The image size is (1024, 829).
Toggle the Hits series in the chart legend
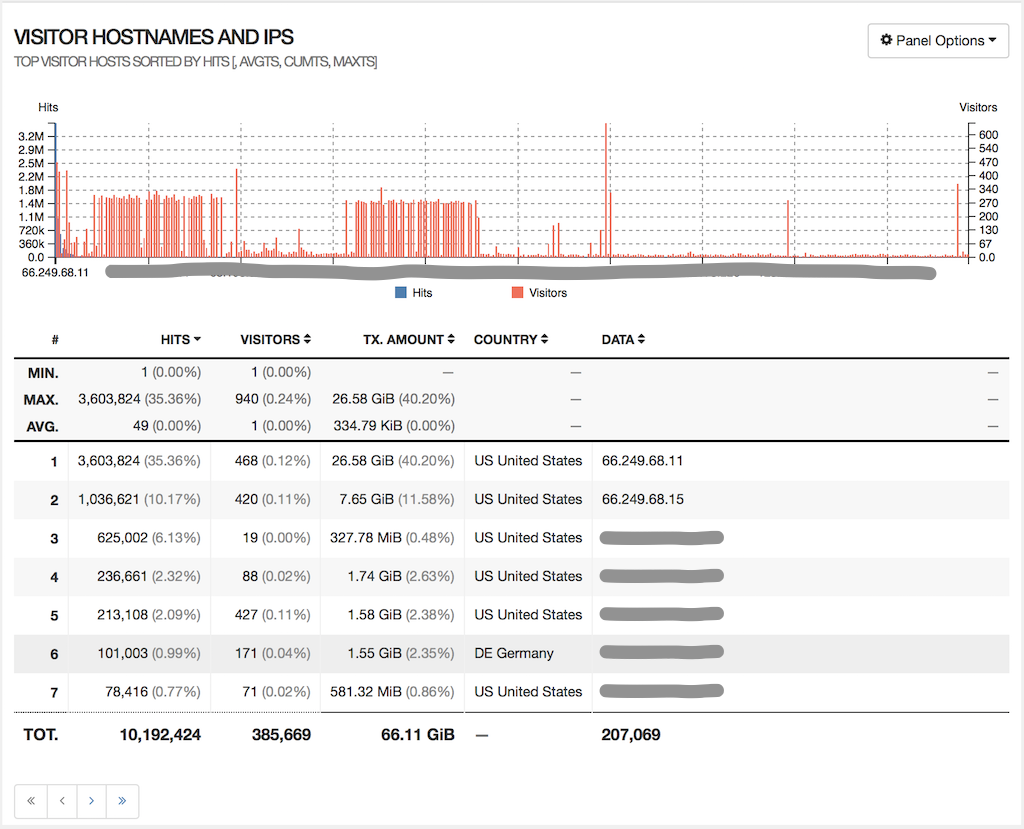pos(413,292)
